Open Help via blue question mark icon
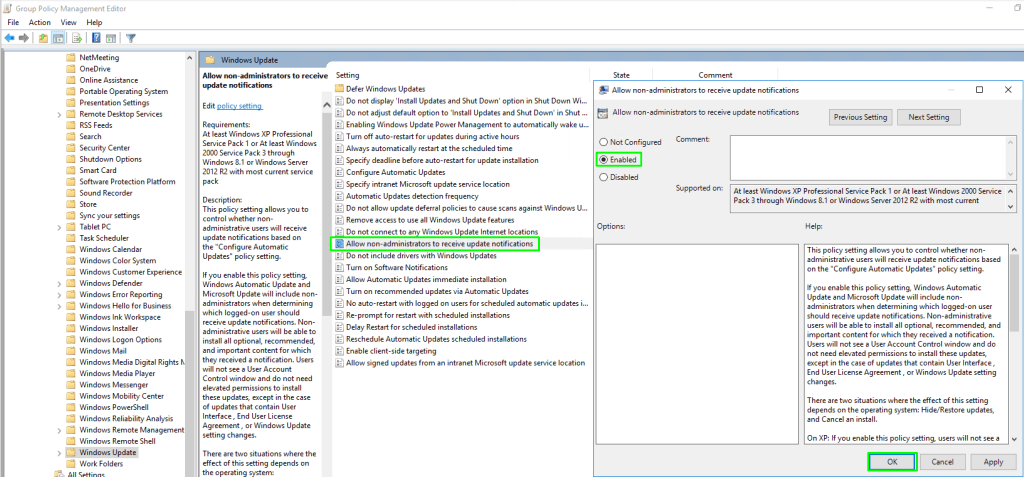This screenshot has height=477, width=1024. pyautogui.click(x=96, y=38)
